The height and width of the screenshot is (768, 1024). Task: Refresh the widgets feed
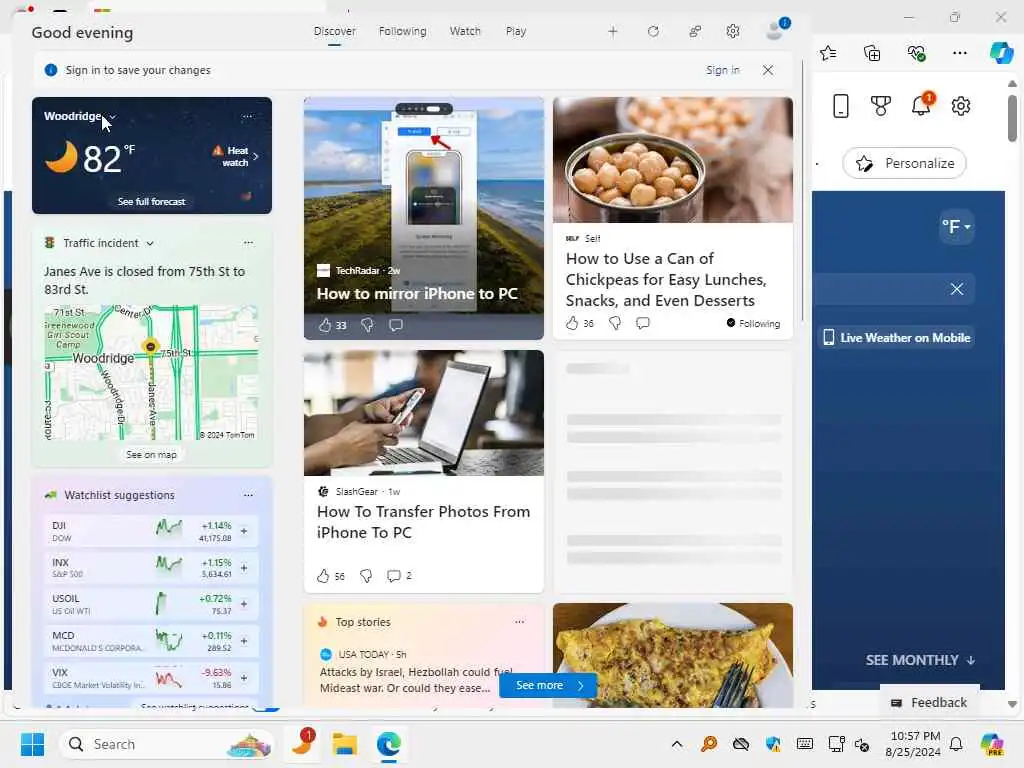[653, 31]
